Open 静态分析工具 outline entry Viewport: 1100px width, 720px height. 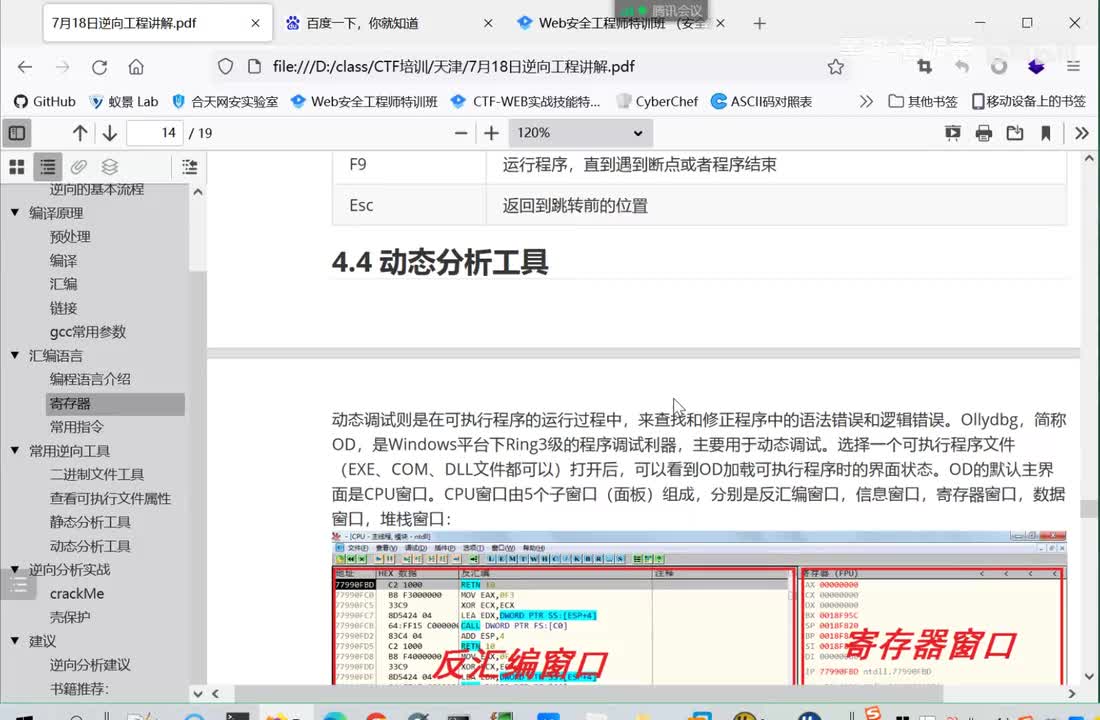(90, 522)
